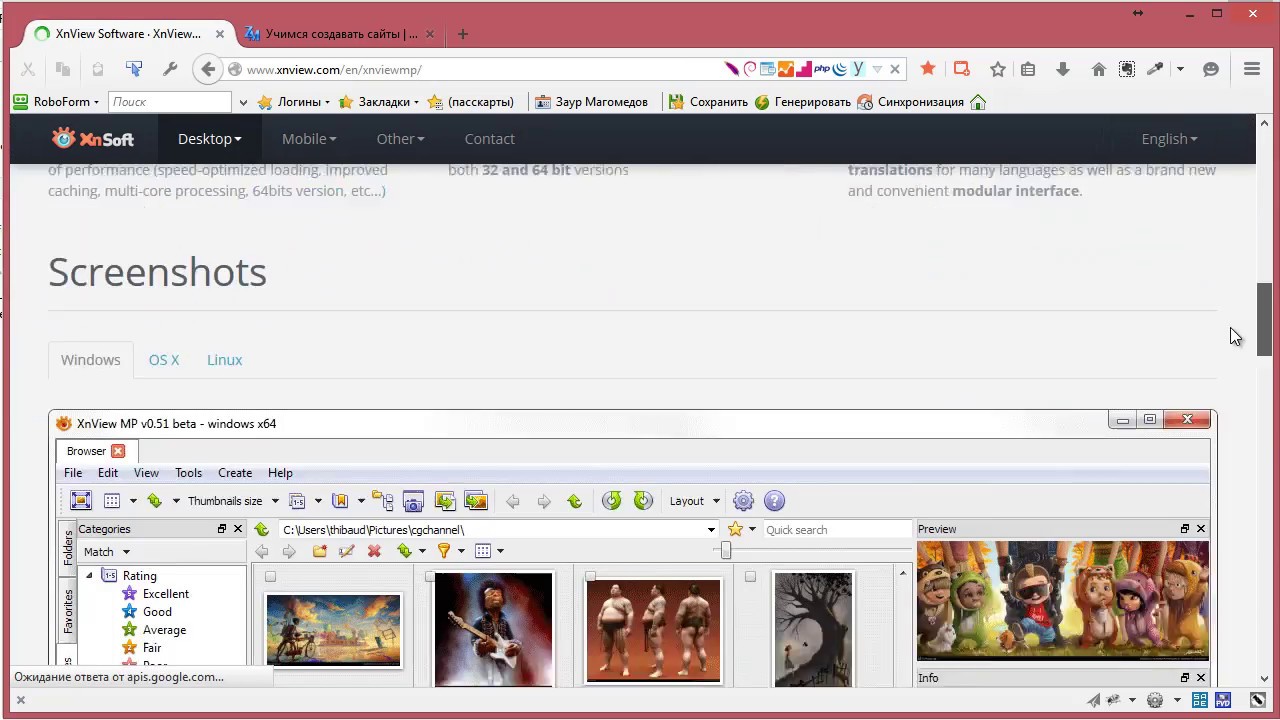The height and width of the screenshot is (720, 1280).
Task: Click the blue help question icon in XnView screenshot
Action: (774, 501)
